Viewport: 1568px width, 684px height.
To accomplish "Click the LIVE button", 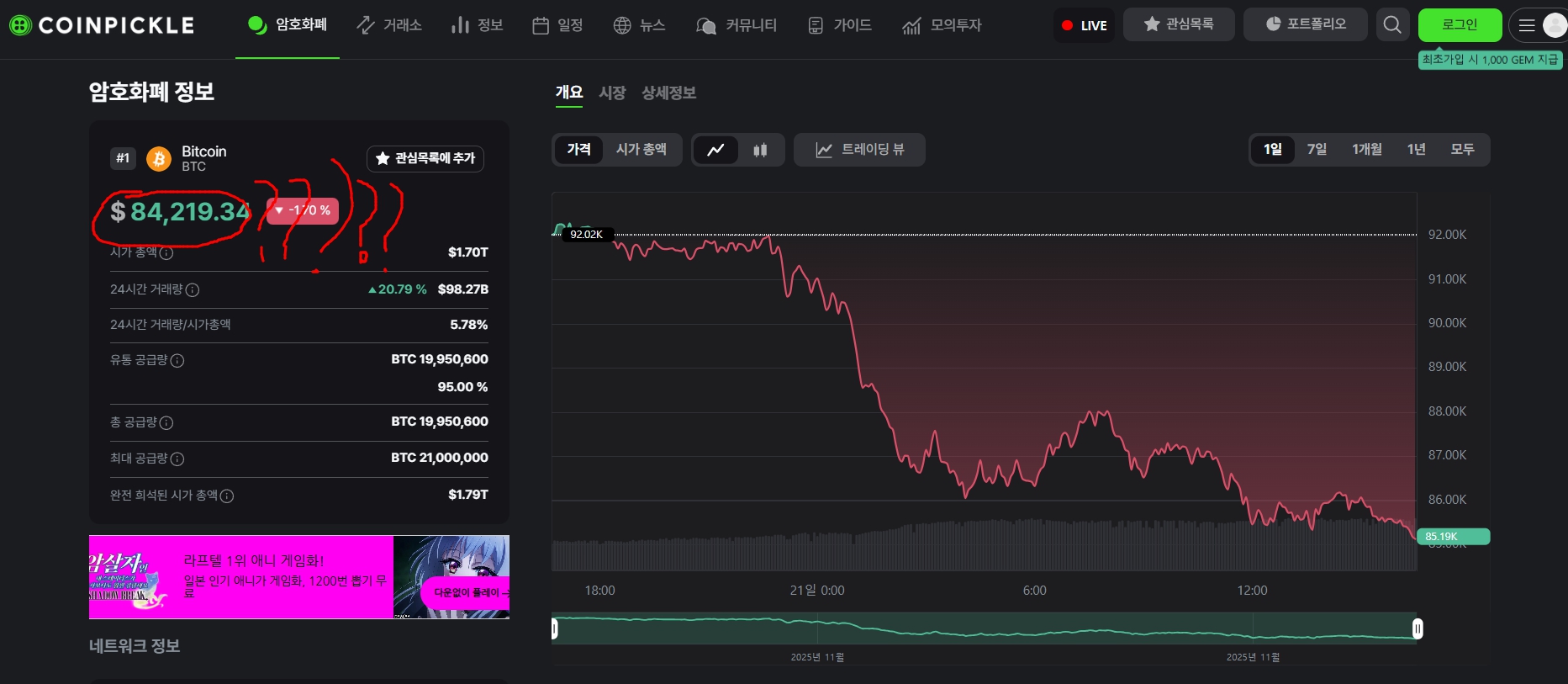I will (1084, 25).
